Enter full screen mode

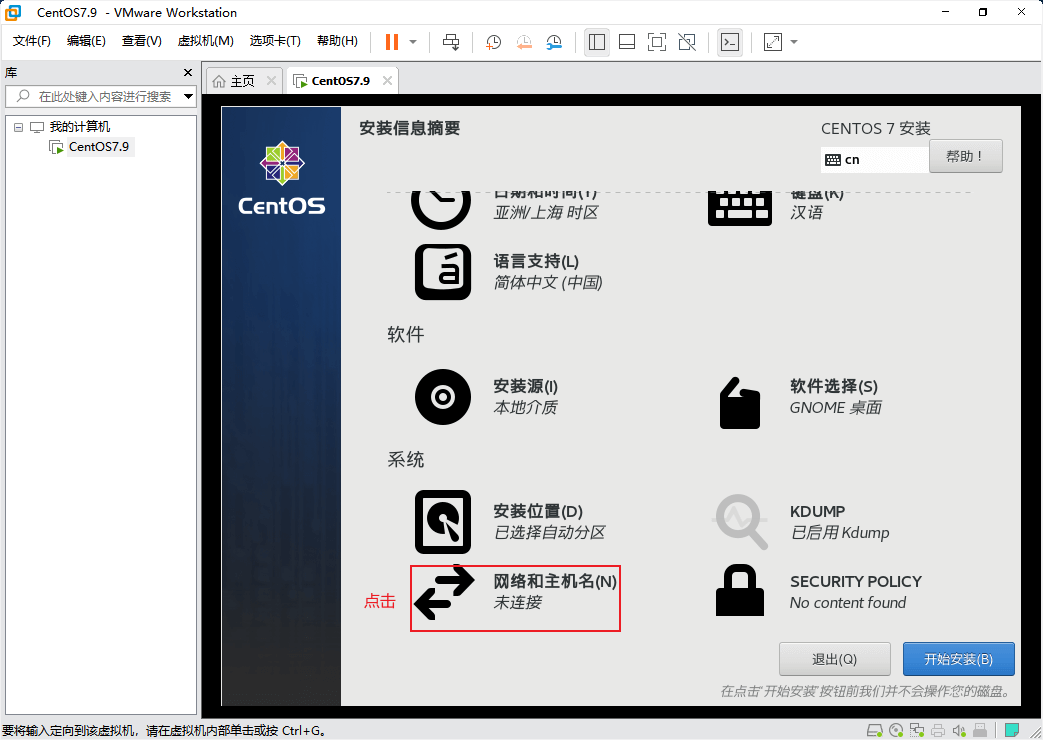pos(657,42)
